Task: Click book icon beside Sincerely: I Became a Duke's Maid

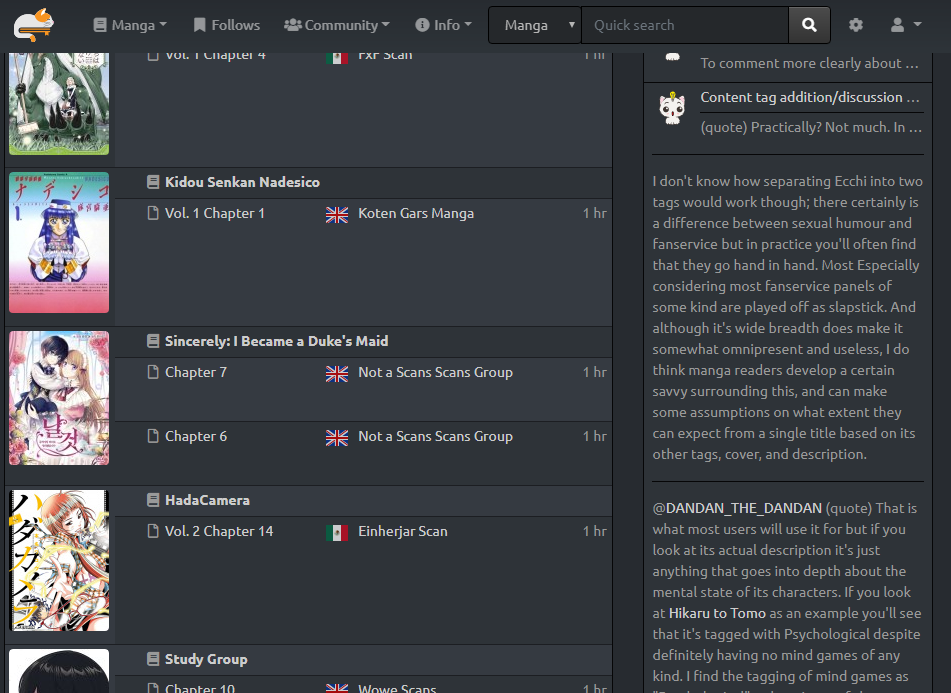Action: point(153,341)
